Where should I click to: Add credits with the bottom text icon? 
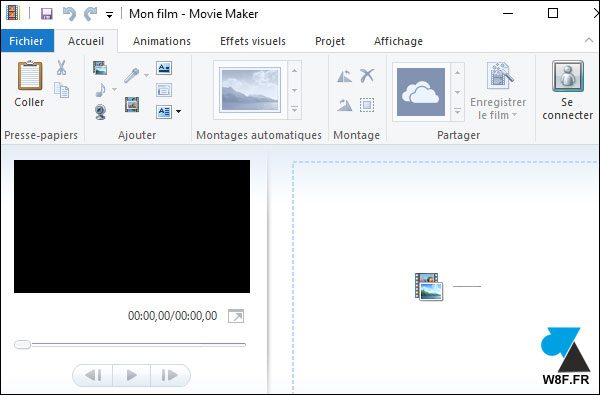[164, 112]
